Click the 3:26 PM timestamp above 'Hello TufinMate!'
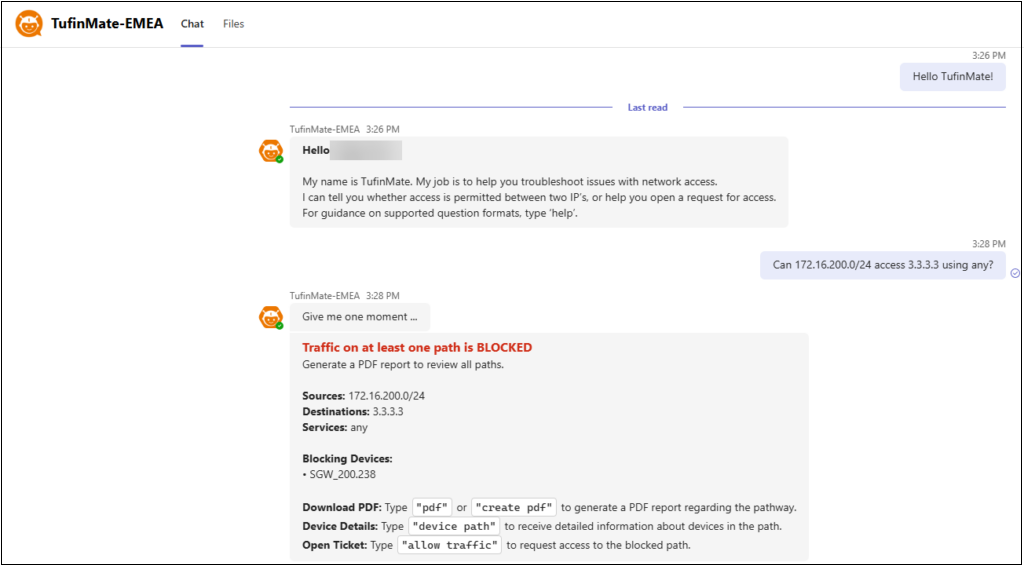This screenshot has width=1024, height=566. (989, 56)
